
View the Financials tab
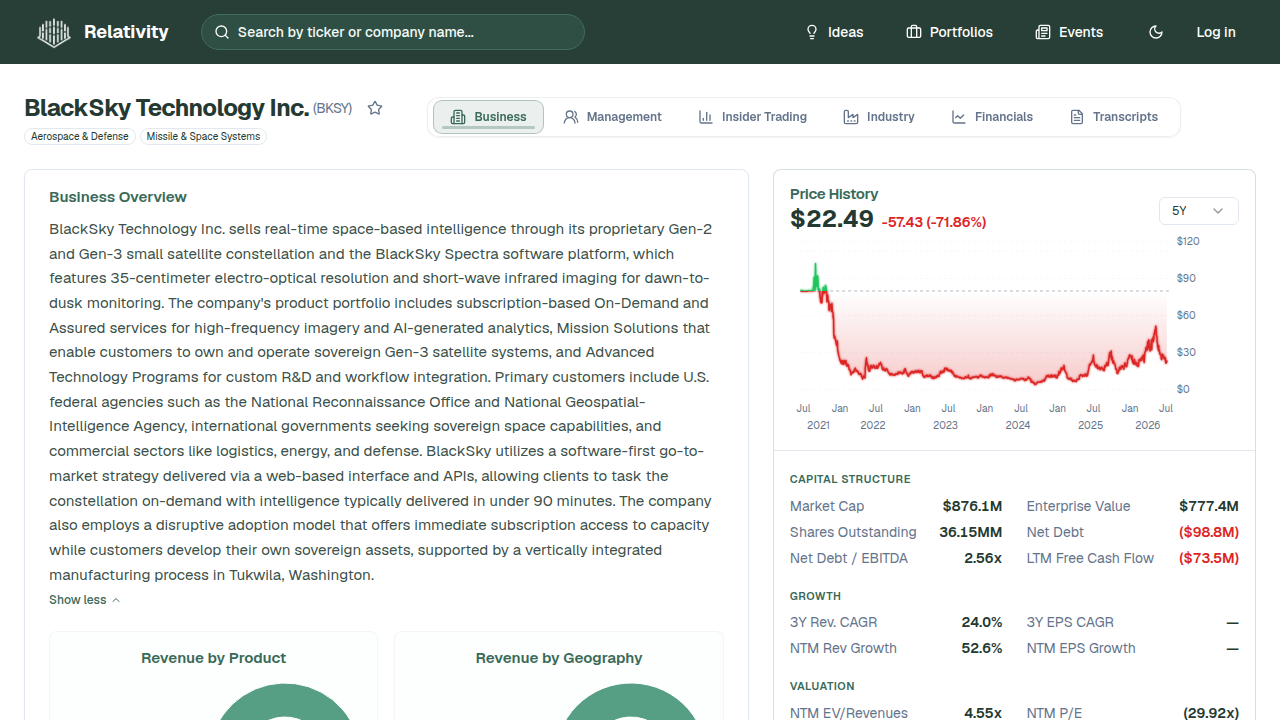[x=992, y=117]
